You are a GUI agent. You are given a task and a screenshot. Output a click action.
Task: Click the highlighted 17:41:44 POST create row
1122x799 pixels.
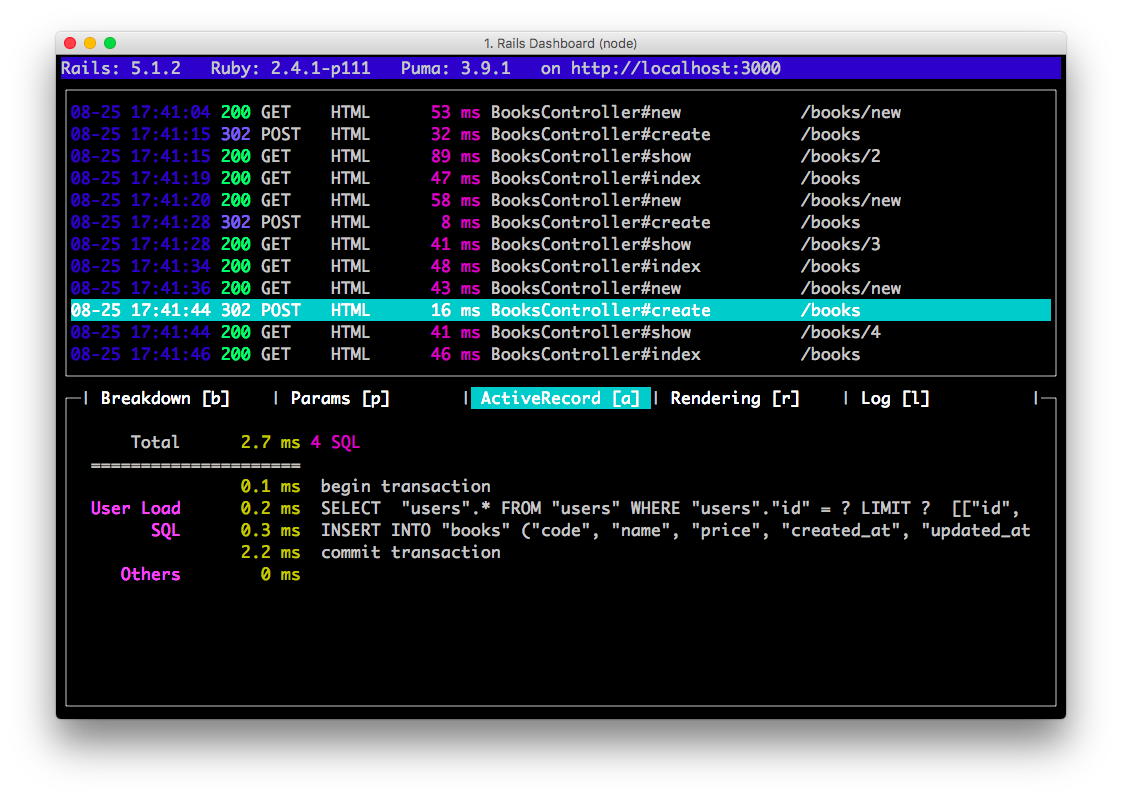[x=560, y=310]
